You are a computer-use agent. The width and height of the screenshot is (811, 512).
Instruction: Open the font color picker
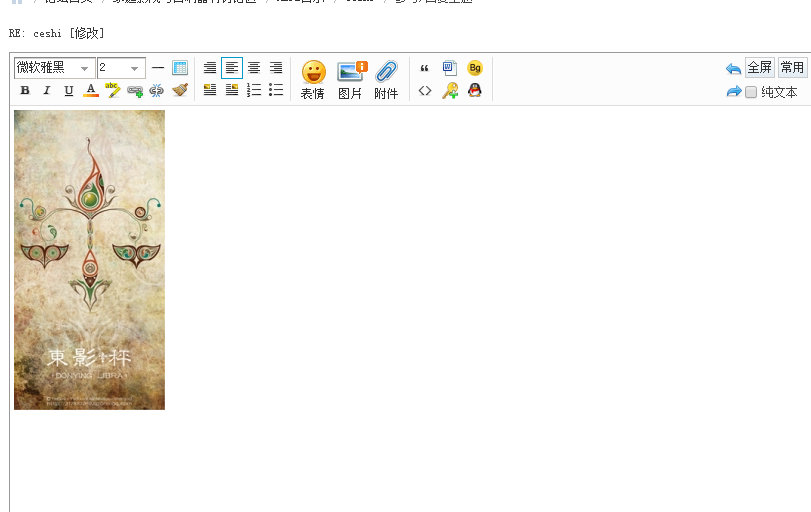tap(91, 91)
